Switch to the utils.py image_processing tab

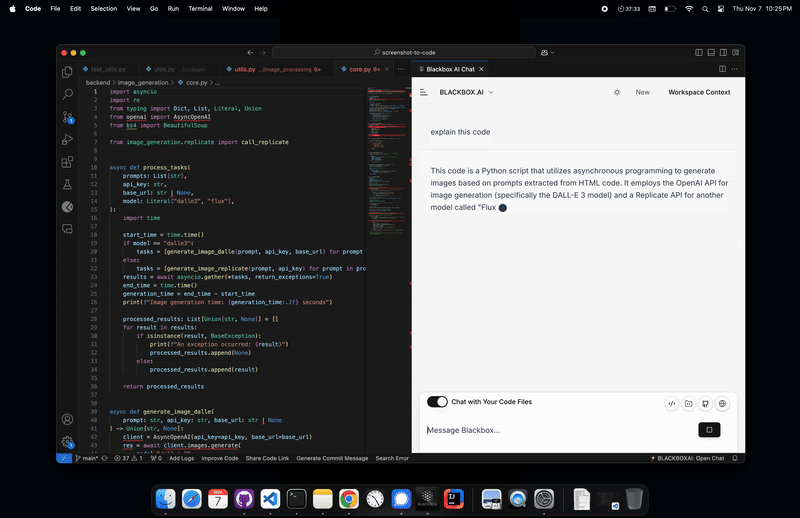(277, 69)
